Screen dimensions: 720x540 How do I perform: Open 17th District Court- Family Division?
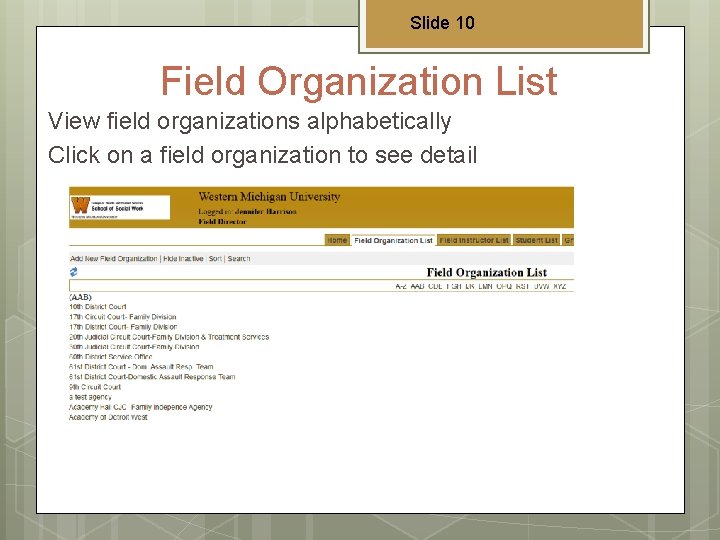123,327
